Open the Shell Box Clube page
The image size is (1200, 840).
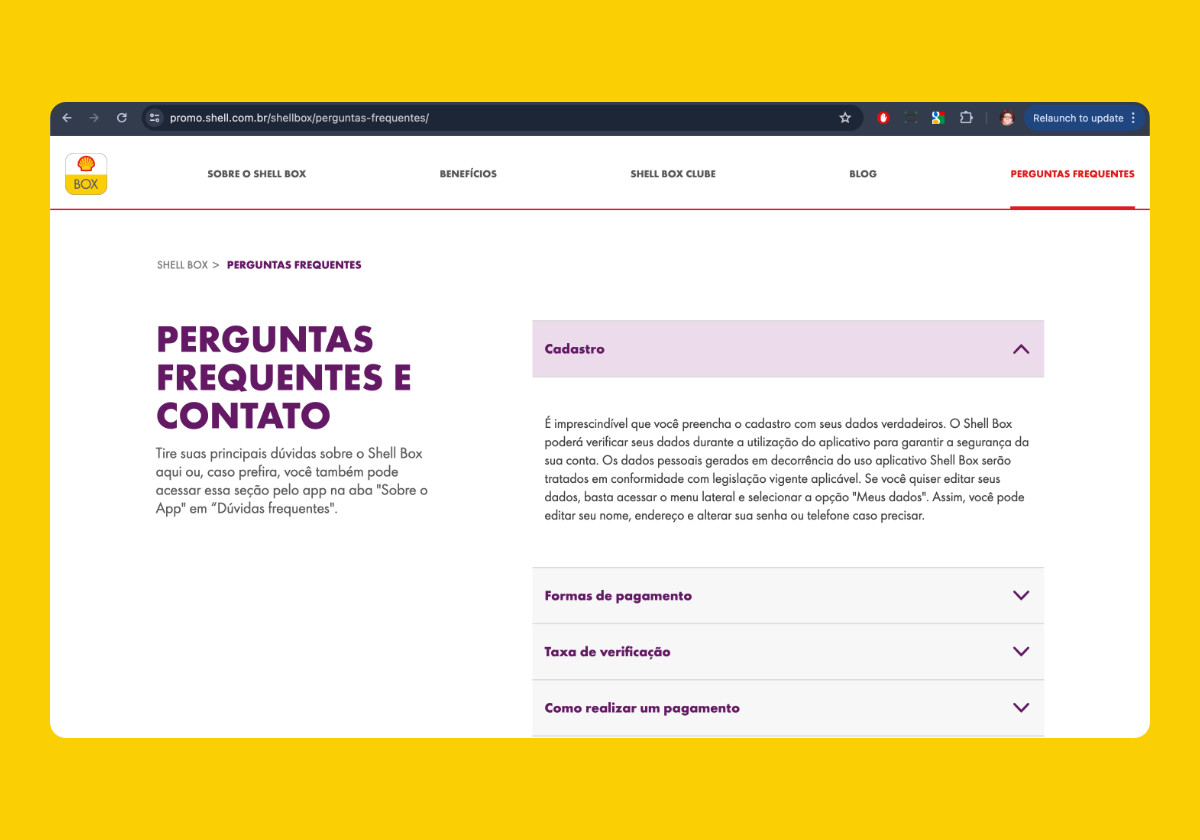pos(673,174)
